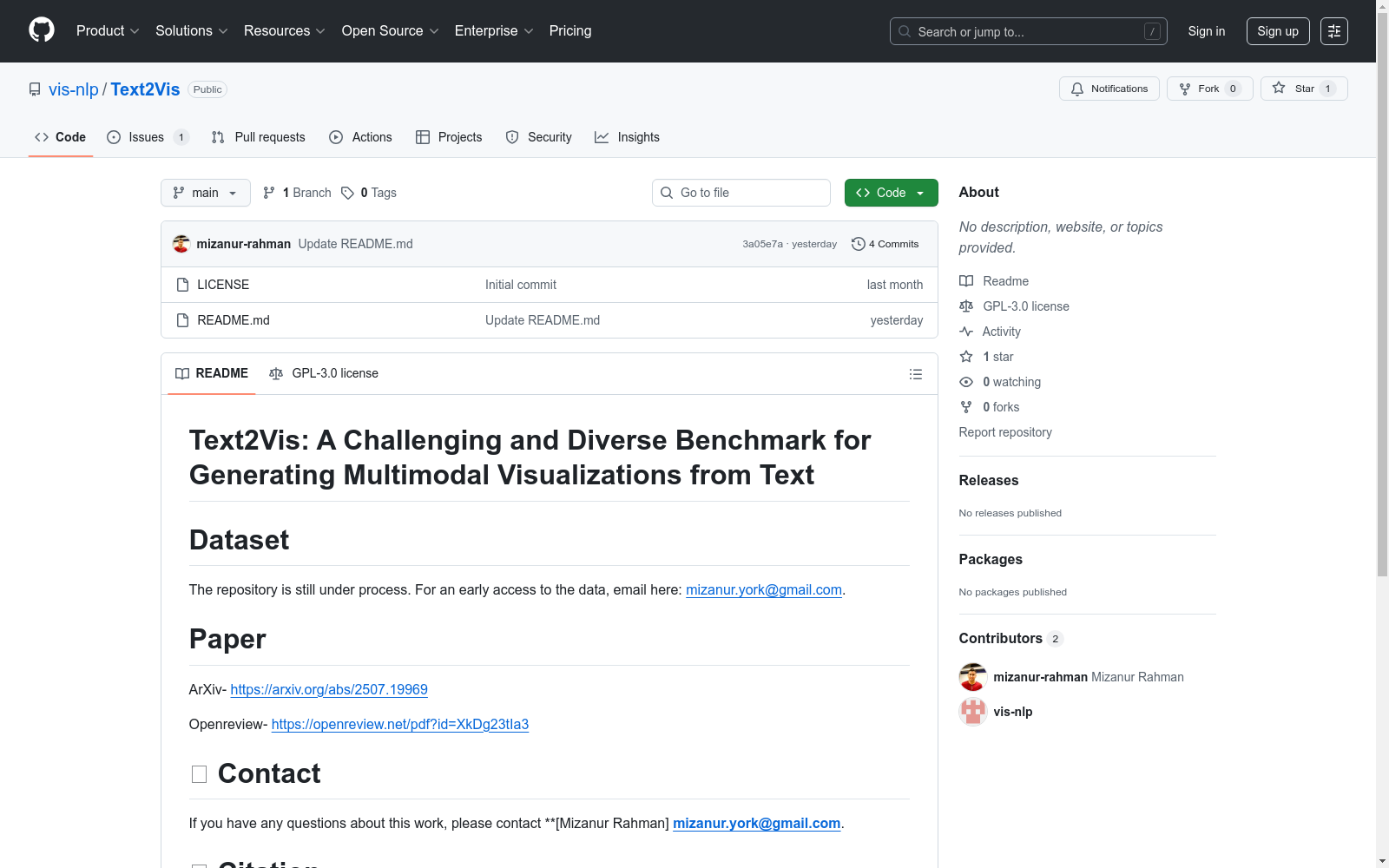Switch to the Actions tab

[x=361, y=137]
